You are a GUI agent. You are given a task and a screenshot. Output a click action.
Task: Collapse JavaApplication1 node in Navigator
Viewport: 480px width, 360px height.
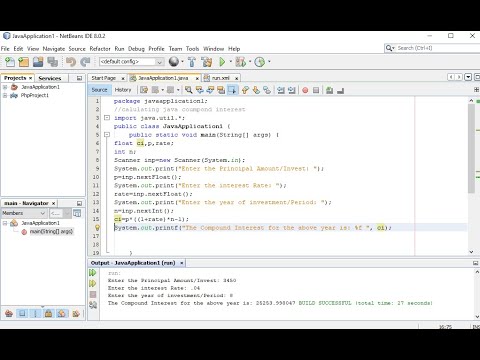click(x=5, y=223)
